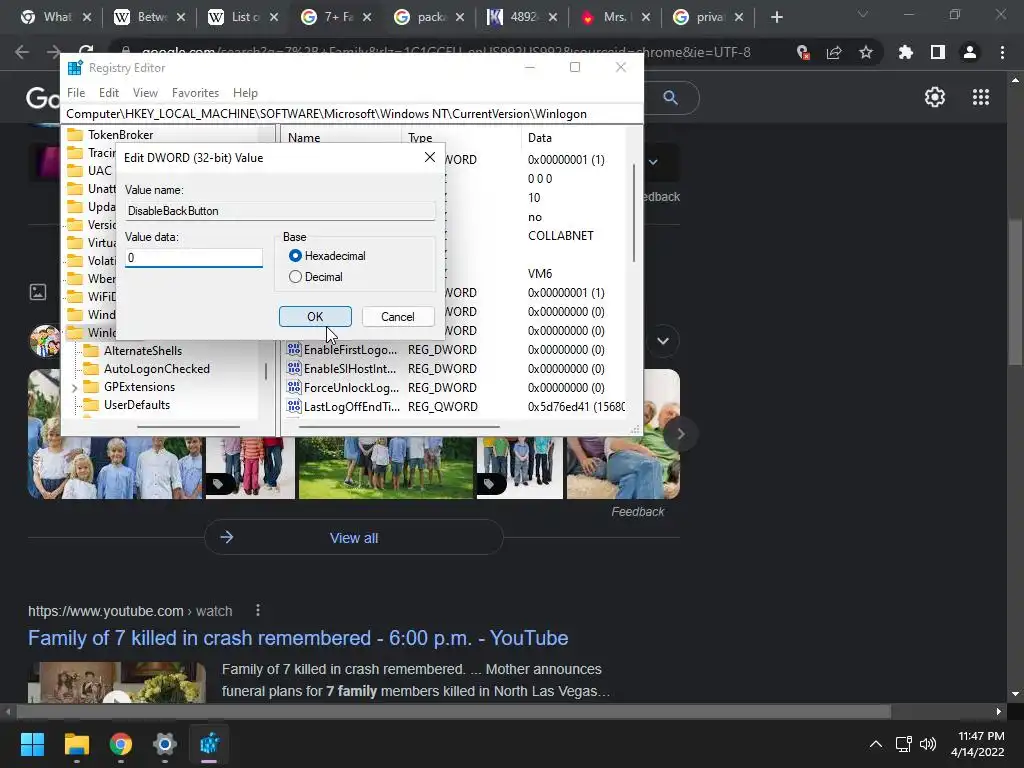Open the Favorites menu in Registry Editor
The image size is (1024, 768).
(195, 93)
